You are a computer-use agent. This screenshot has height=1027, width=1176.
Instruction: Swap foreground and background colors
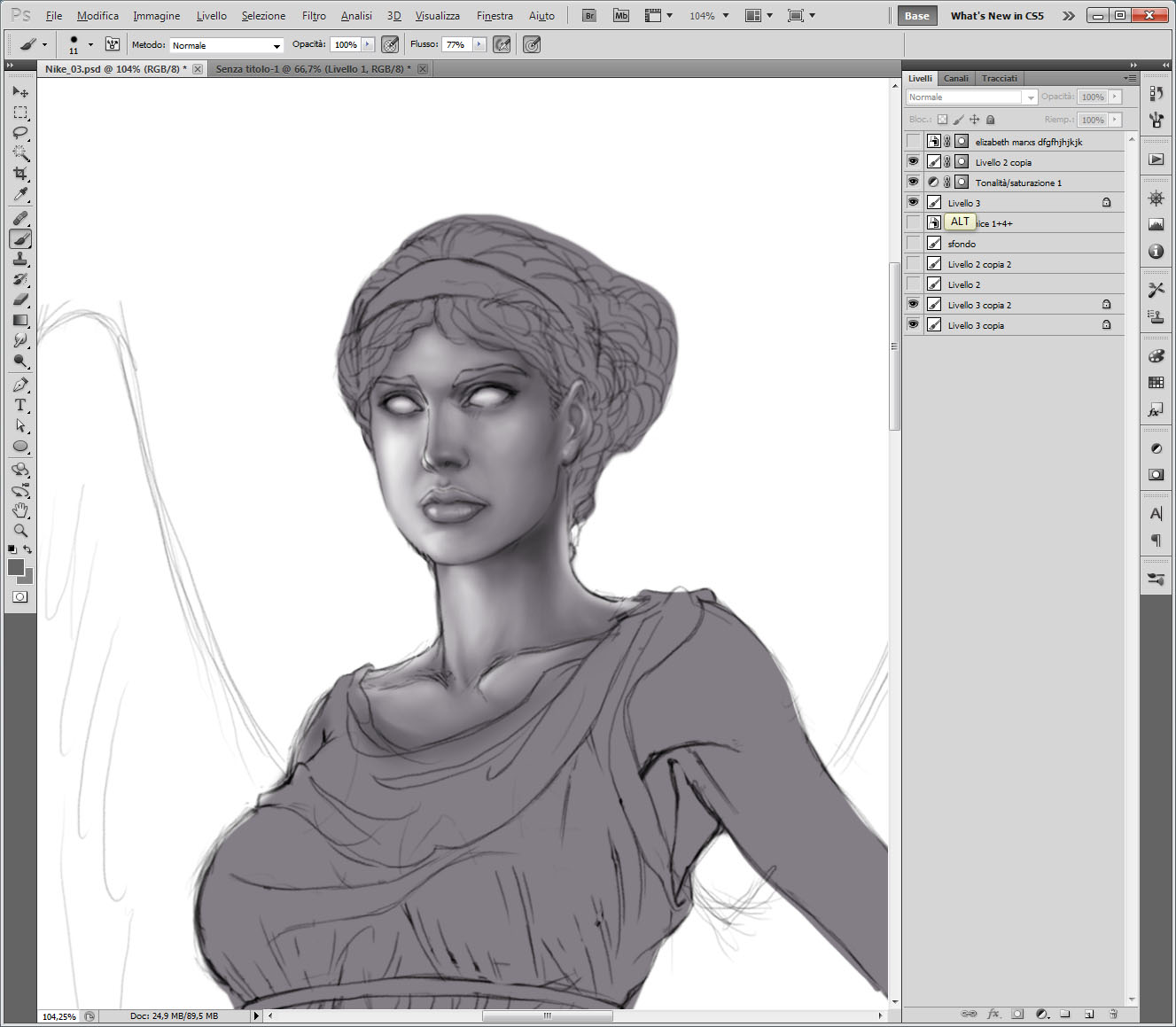27,549
